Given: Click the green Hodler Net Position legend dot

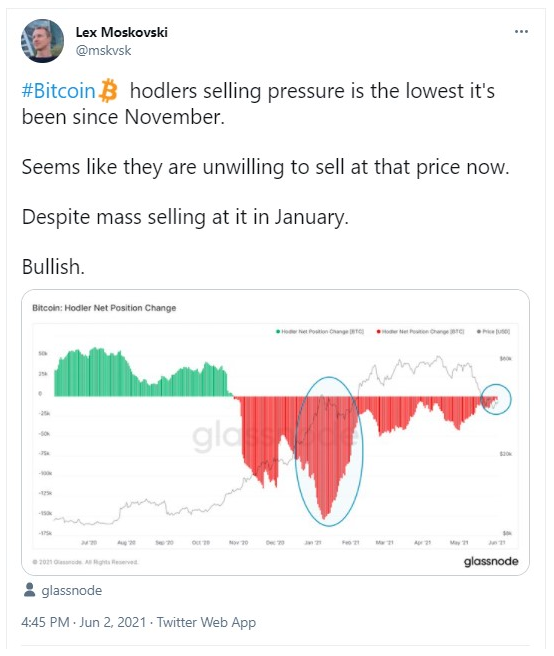Looking at the screenshot, I should pos(278,332).
